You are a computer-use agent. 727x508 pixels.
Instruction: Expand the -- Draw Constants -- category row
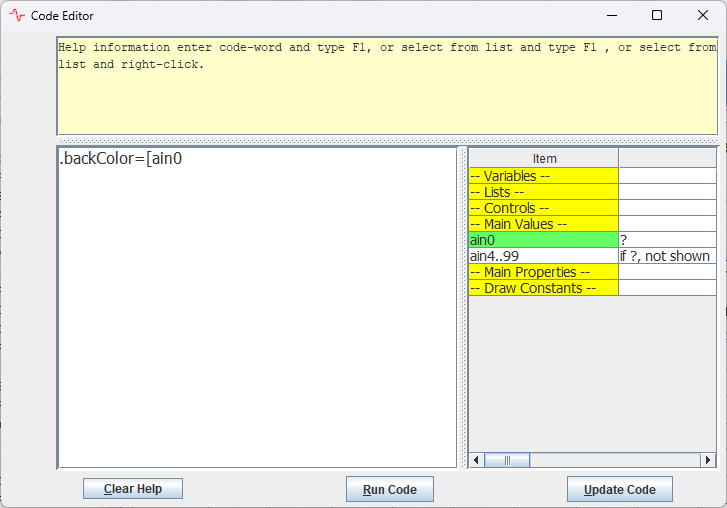click(x=543, y=288)
